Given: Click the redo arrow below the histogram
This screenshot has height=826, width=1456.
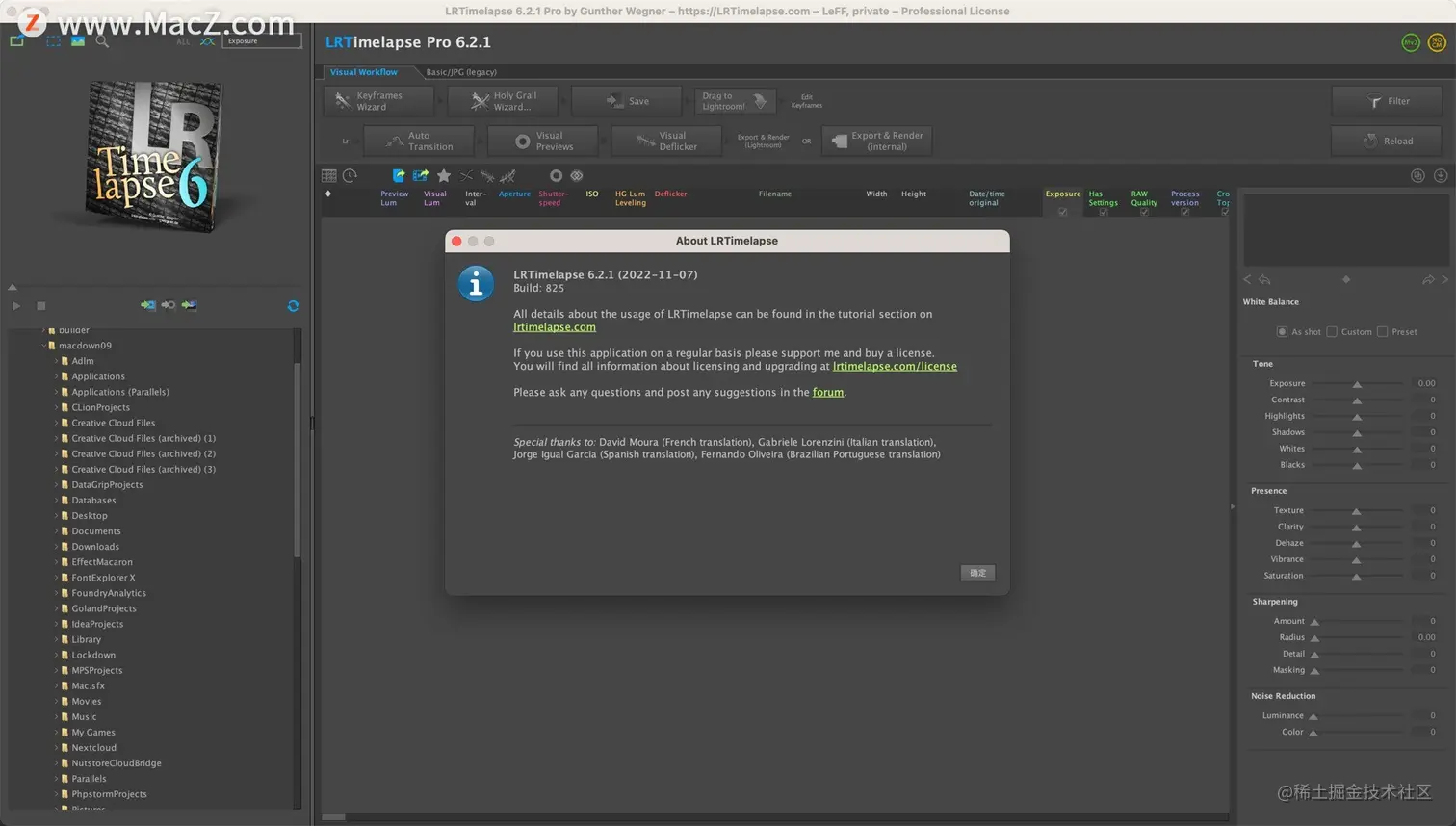Looking at the screenshot, I should (1428, 280).
